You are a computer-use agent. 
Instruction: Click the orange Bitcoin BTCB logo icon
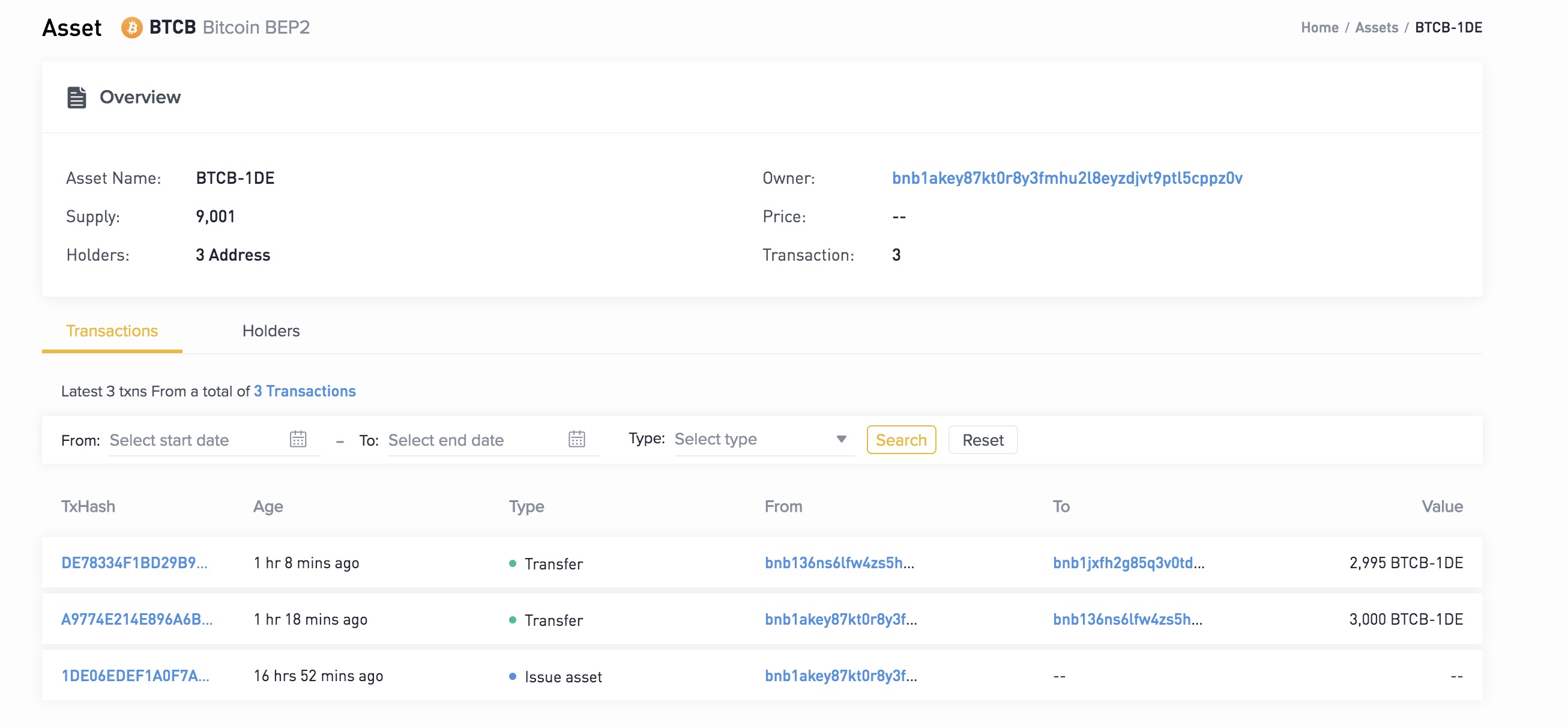131,28
